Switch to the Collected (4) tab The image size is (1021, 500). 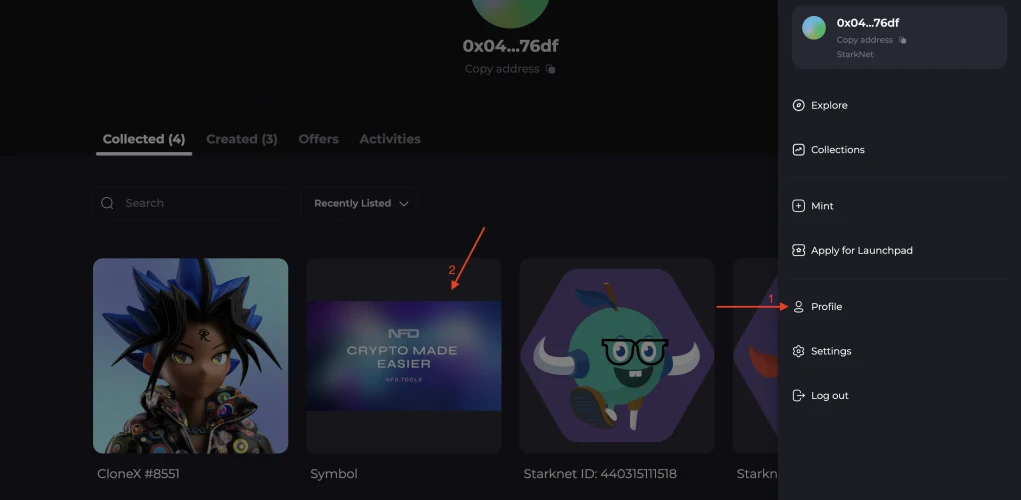click(144, 139)
